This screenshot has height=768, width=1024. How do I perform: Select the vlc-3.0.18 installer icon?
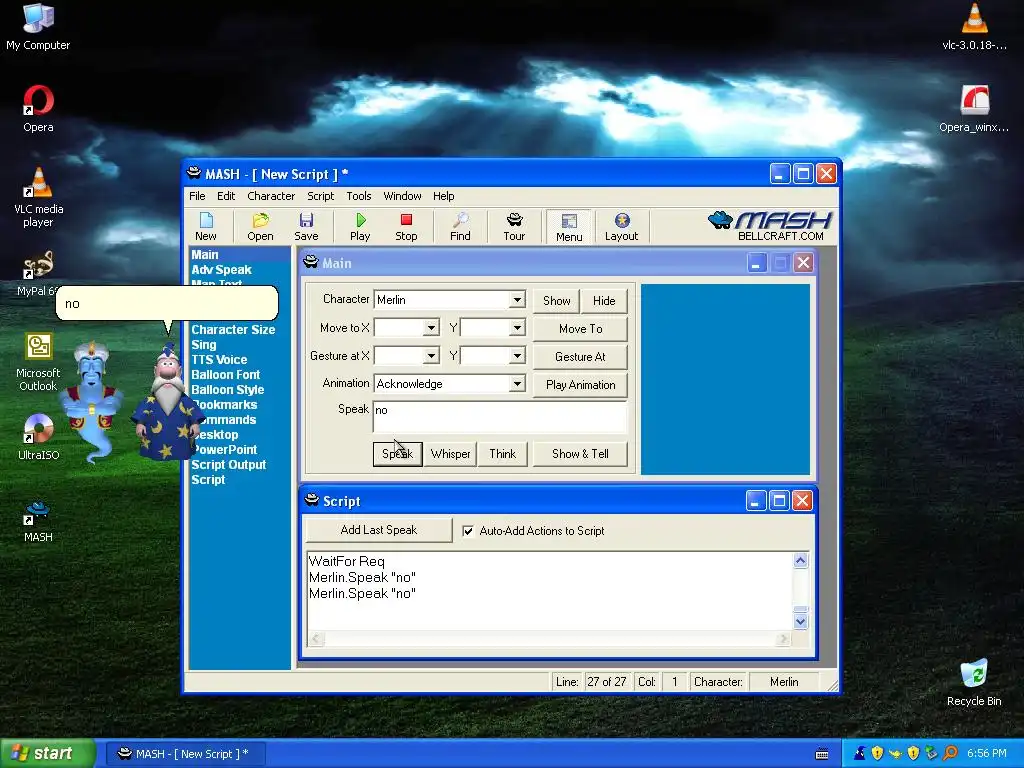[x=974, y=26]
